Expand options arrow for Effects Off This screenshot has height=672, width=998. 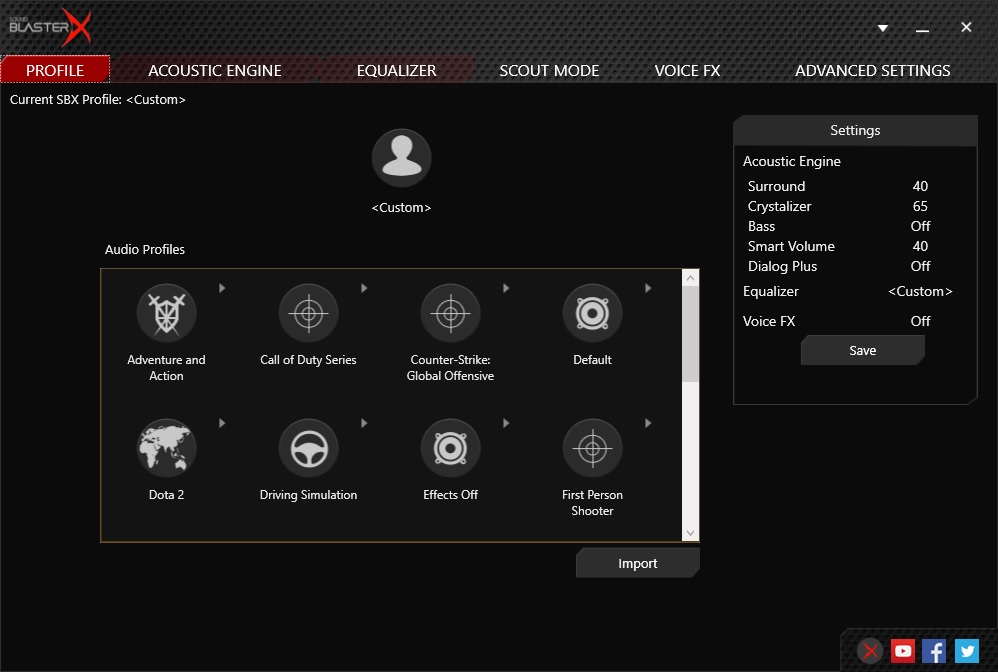[x=506, y=423]
